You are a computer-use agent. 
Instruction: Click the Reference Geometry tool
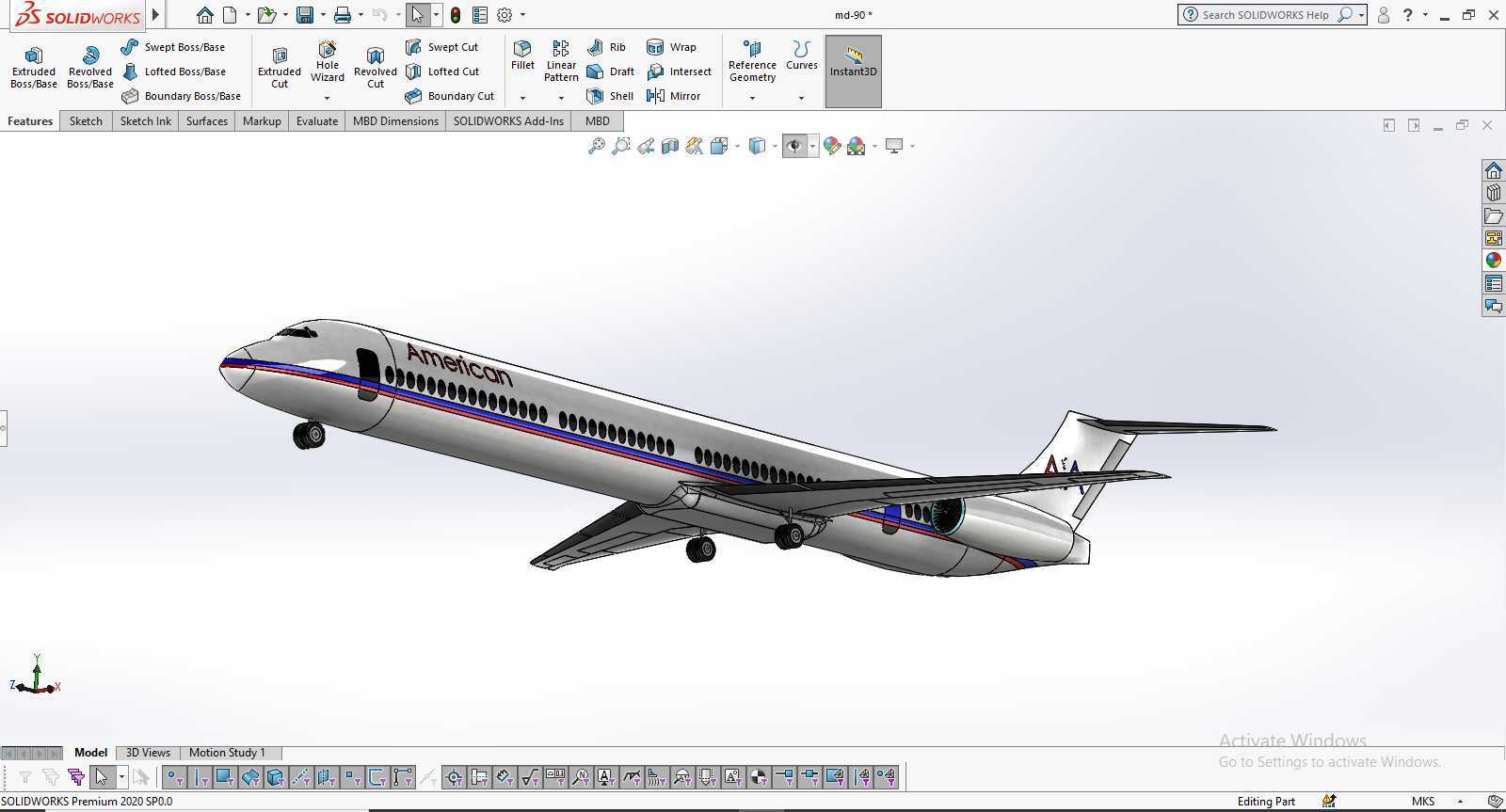click(x=752, y=61)
